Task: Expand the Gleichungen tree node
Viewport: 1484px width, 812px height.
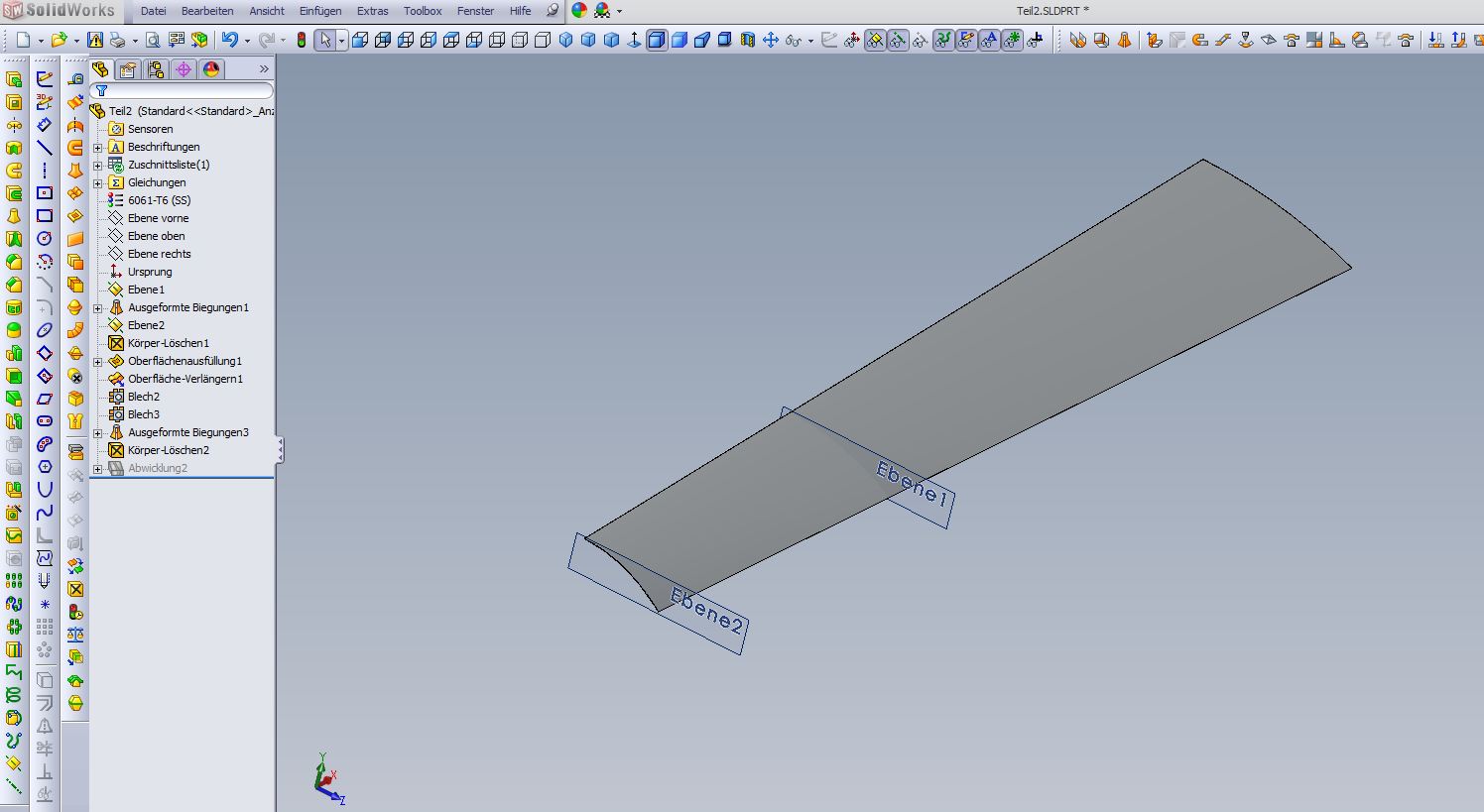Action: [x=98, y=182]
